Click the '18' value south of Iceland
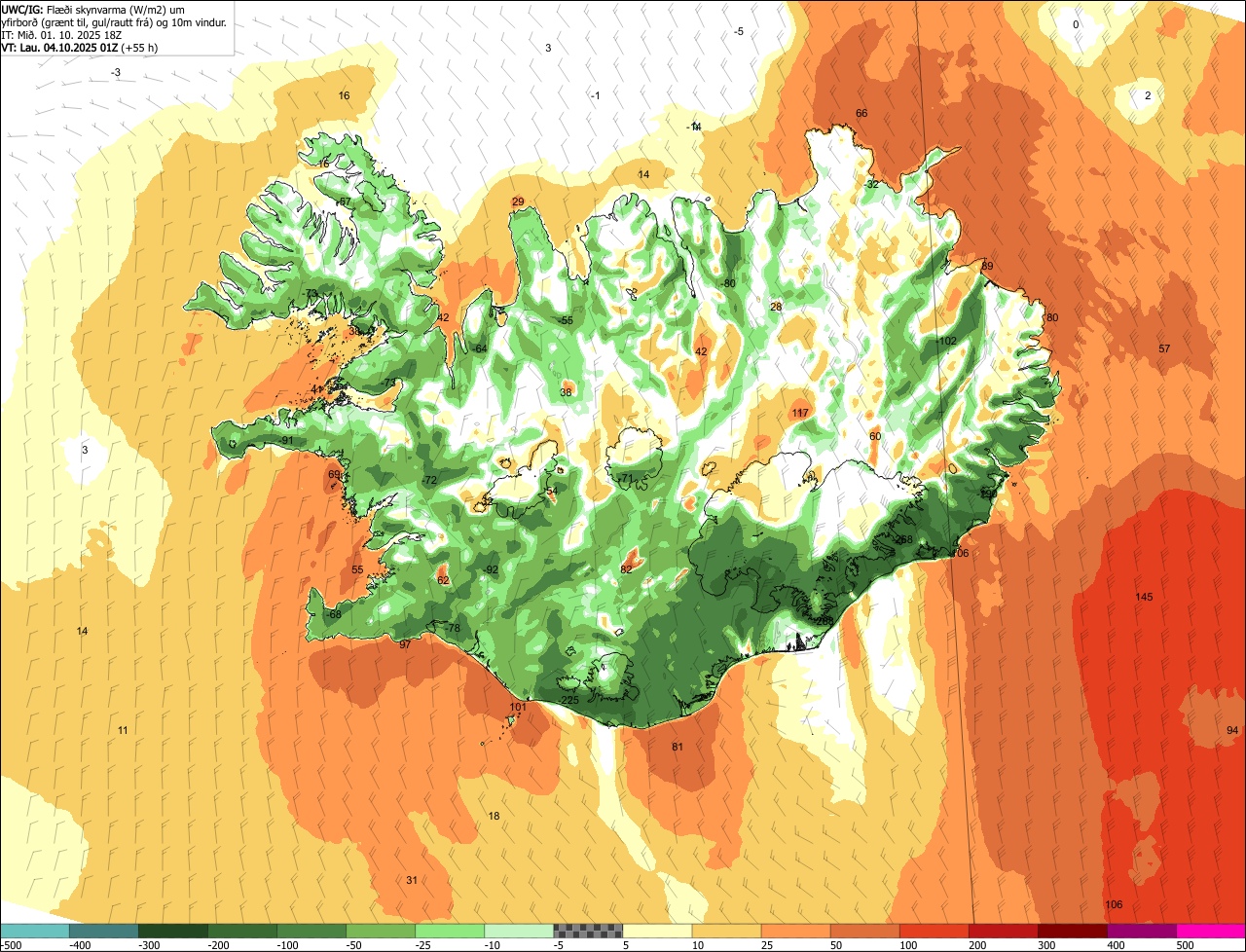This screenshot has height=952, width=1246. (x=494, y=817)
